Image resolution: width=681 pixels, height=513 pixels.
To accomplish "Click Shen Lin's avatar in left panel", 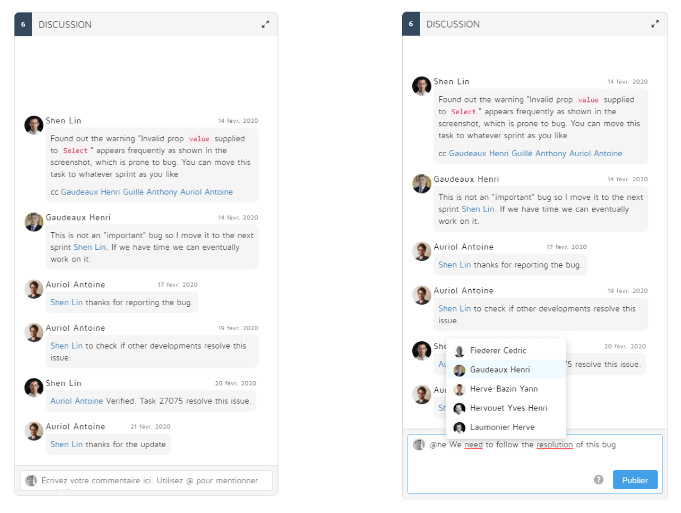I will point(34,124).
